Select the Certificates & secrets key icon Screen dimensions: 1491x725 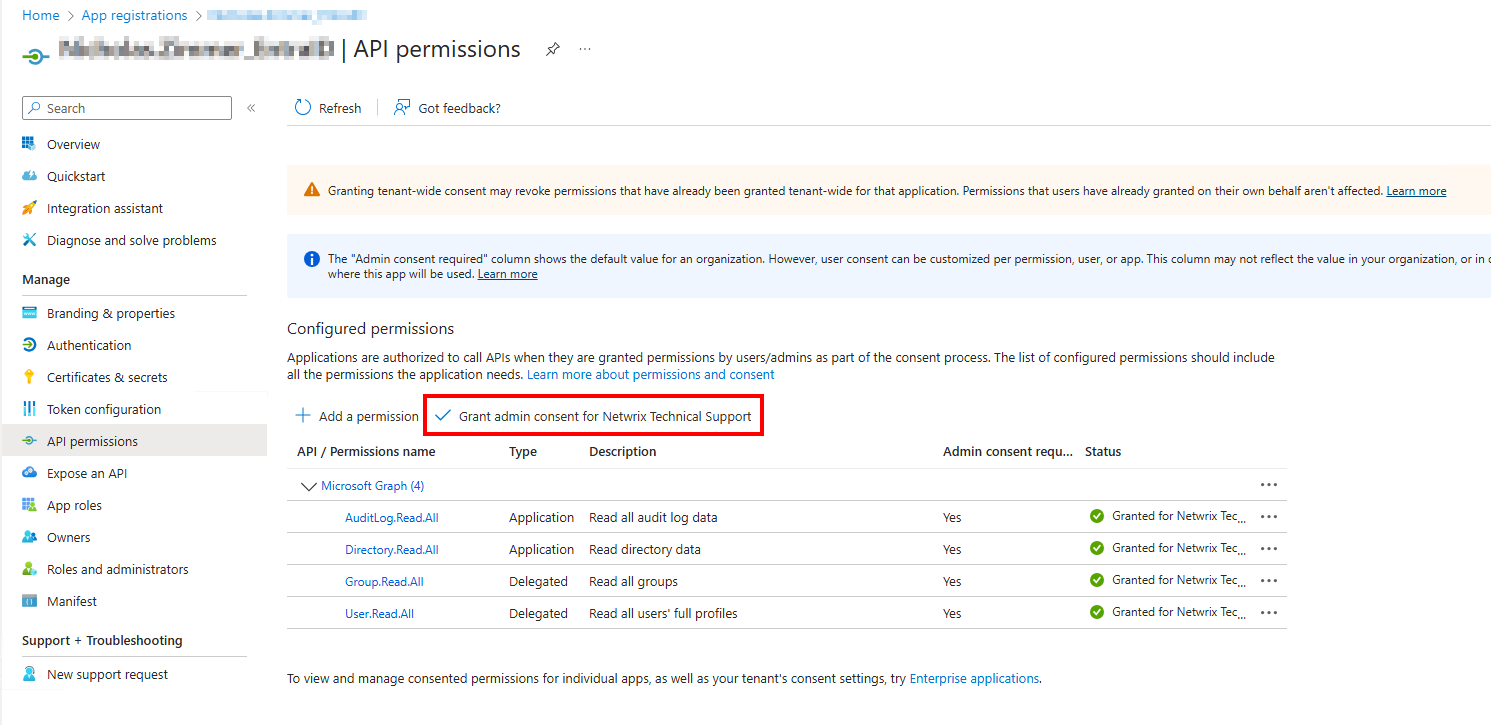point(30,377)
